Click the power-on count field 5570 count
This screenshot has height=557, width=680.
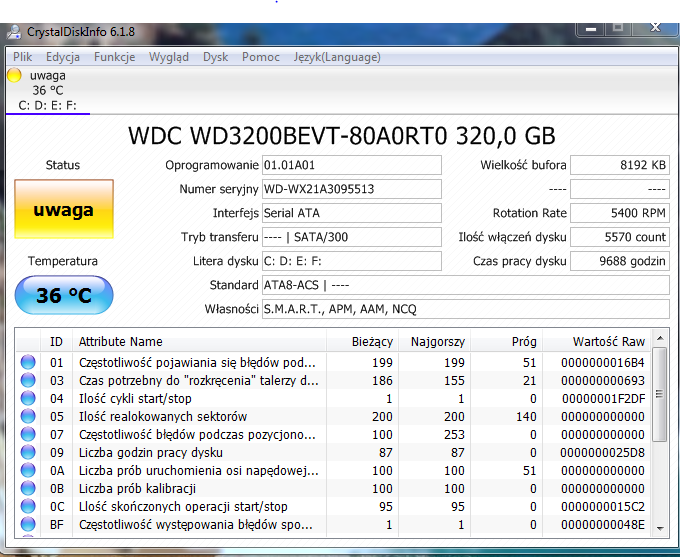click(620, 237)
